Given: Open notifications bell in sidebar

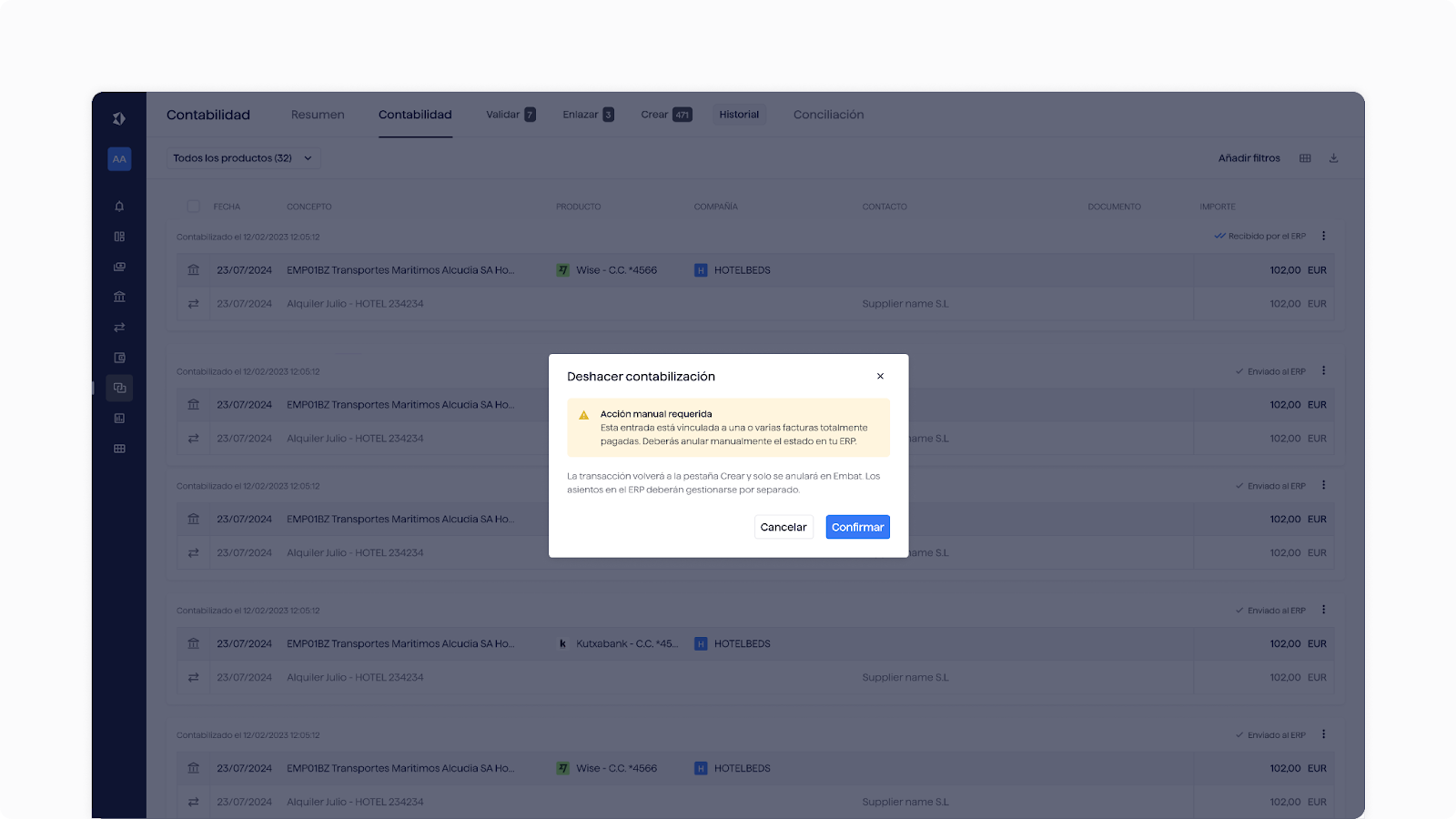Looking at the screenshot, I should pyautogui.click(x=119, y=207).
